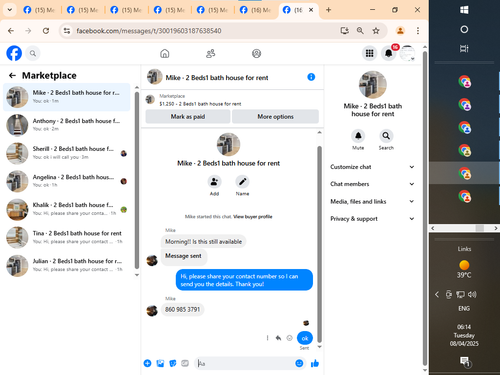The width and height of the screenshot is (500, 375).
Task: Open Tina's conversation
Action: [67, 237]
